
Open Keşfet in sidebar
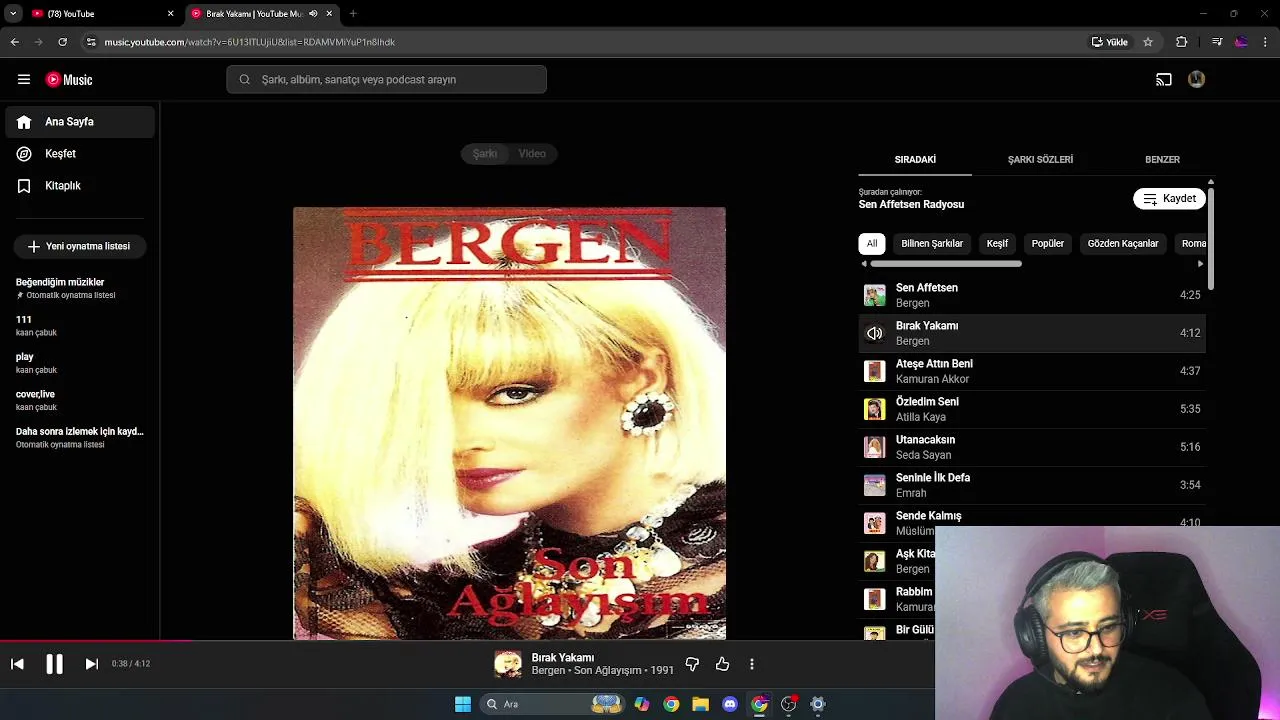pyautogui.click(x=80, y=154)
